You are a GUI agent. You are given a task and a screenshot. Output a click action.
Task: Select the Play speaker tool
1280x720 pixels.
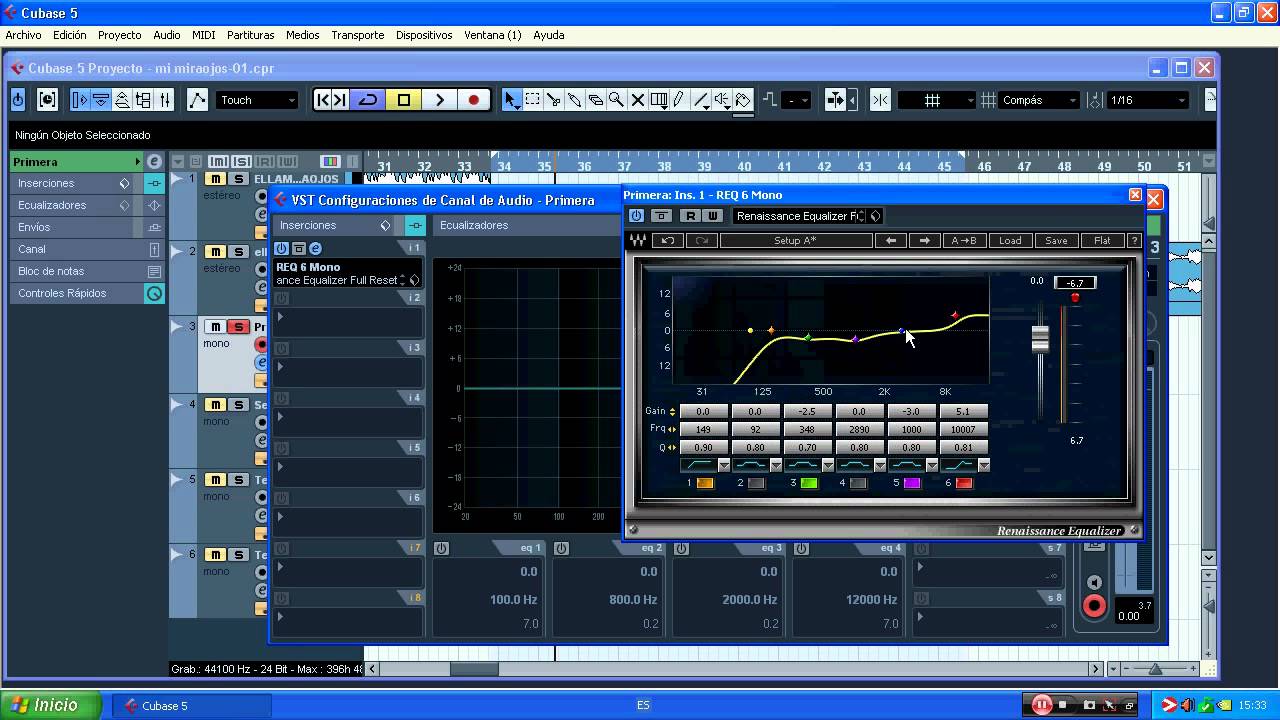click(722, 99)
